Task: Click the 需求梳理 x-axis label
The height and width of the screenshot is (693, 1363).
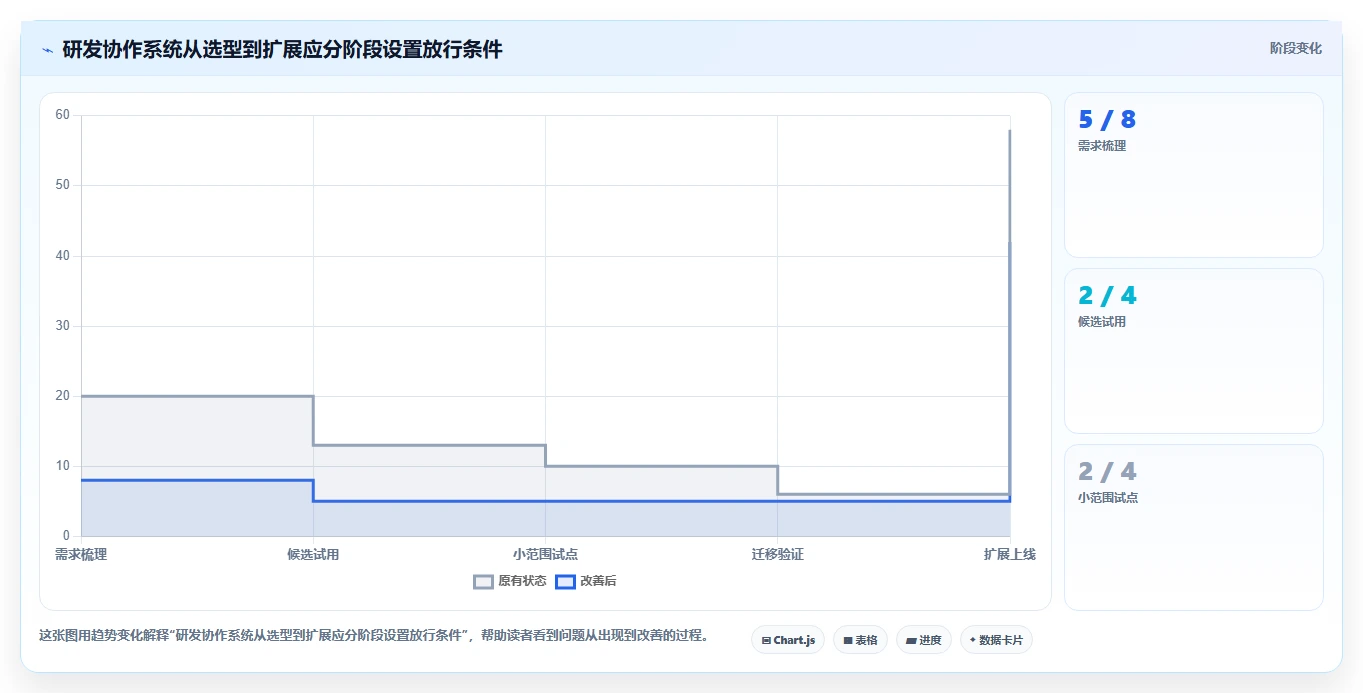Action: (81, 554)
